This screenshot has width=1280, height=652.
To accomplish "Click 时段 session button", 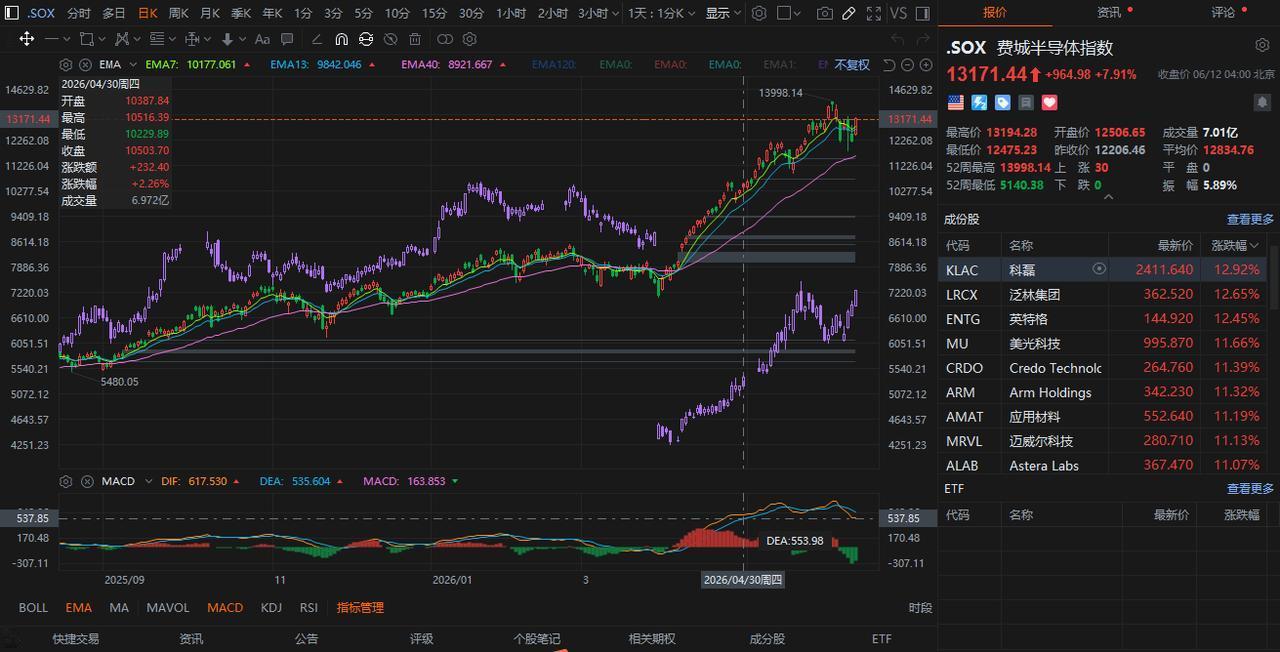I will click(x=920, y=607).
